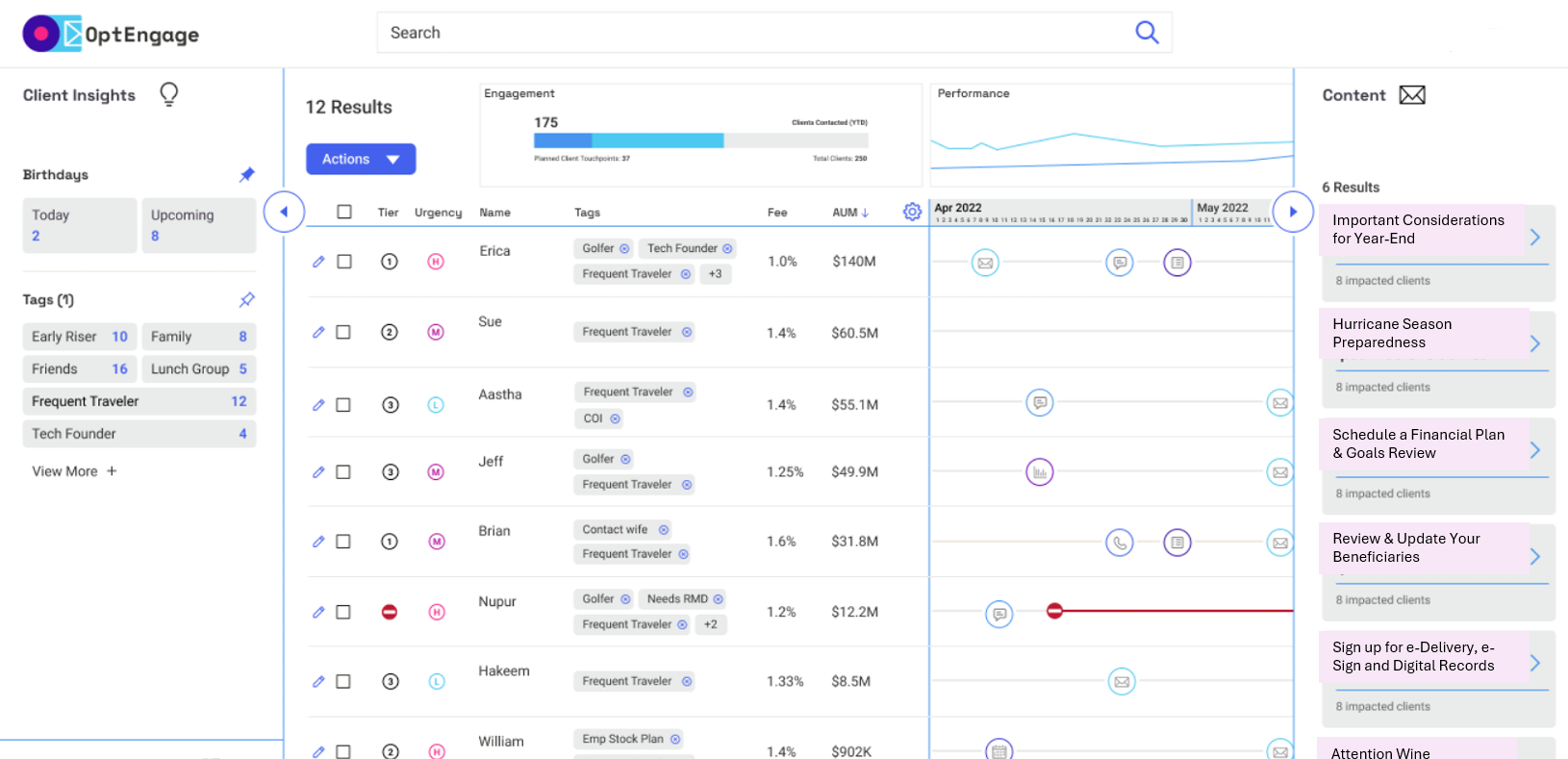
Task: Expand Schedule a Financial Plan card
Action: click(1535, 450)
